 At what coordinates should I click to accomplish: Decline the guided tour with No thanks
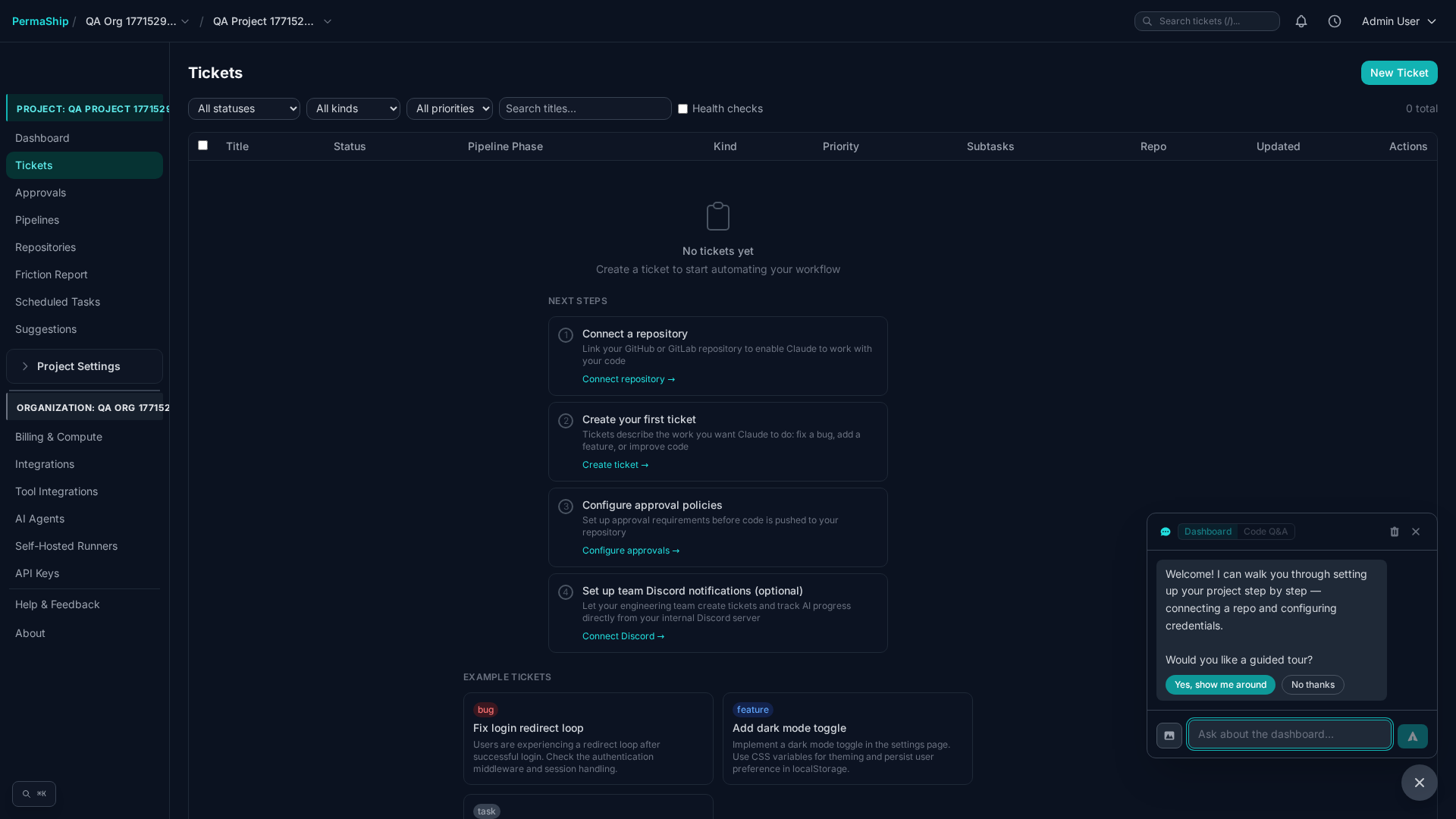1313,685
